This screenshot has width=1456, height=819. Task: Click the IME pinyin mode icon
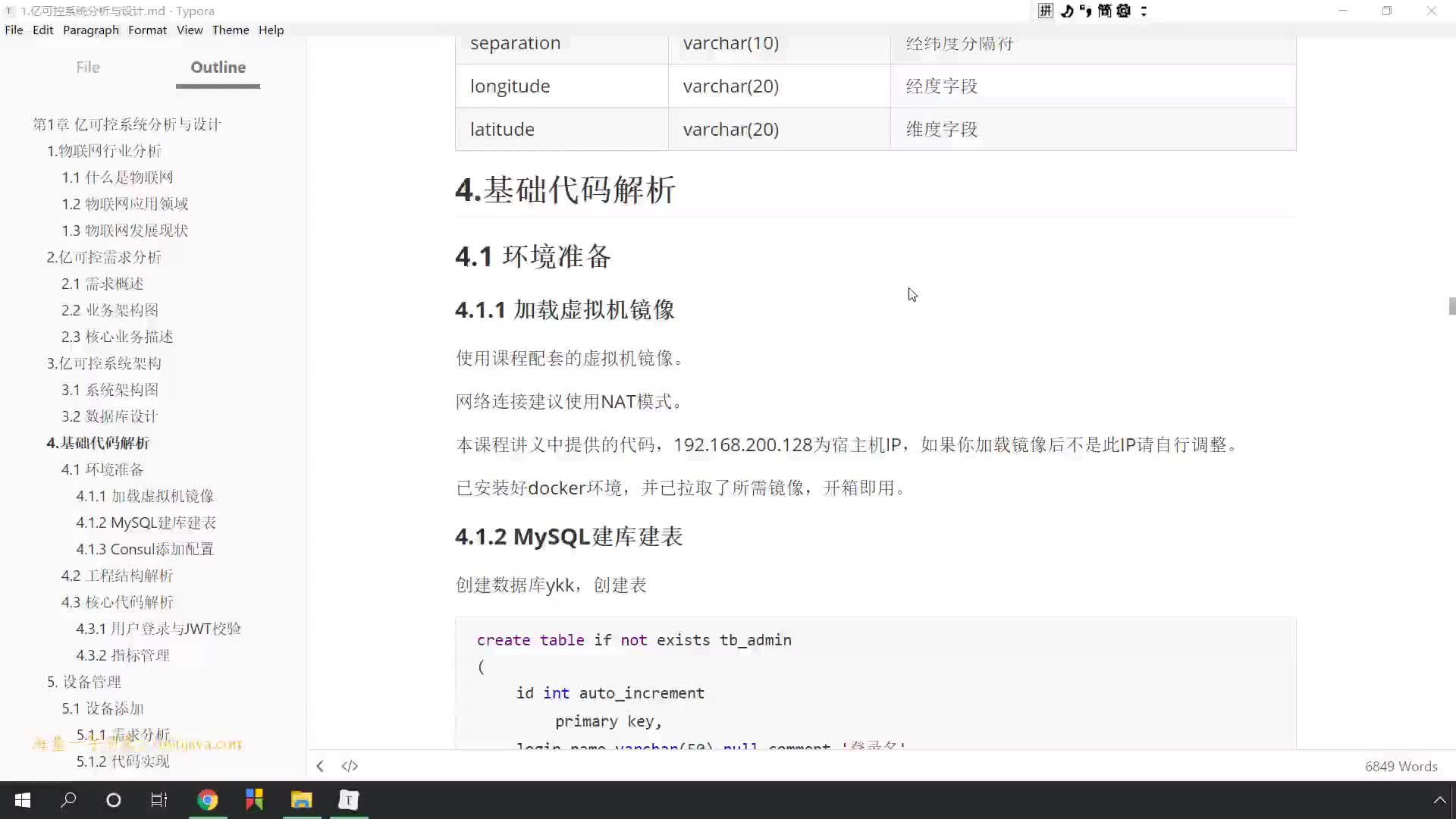tap(1046, 11)
